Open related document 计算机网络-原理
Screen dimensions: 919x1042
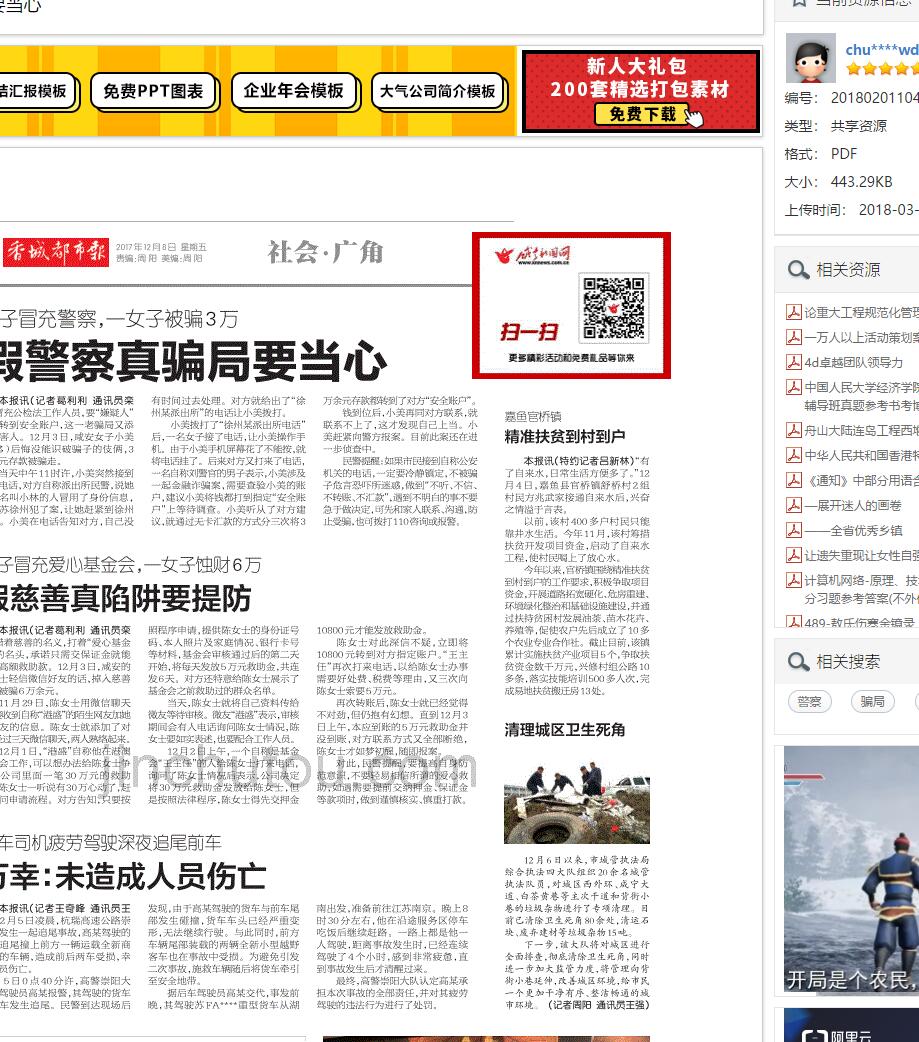click(x=861, y=580)
